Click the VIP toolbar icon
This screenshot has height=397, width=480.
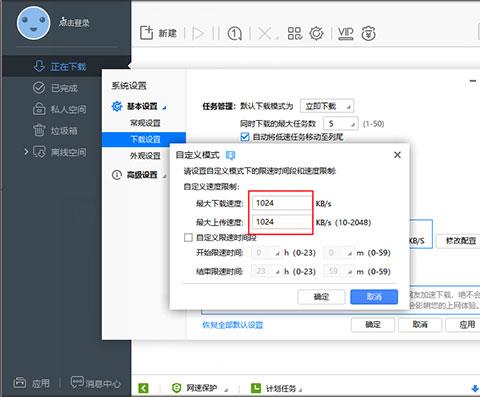(x=345, y=33)
